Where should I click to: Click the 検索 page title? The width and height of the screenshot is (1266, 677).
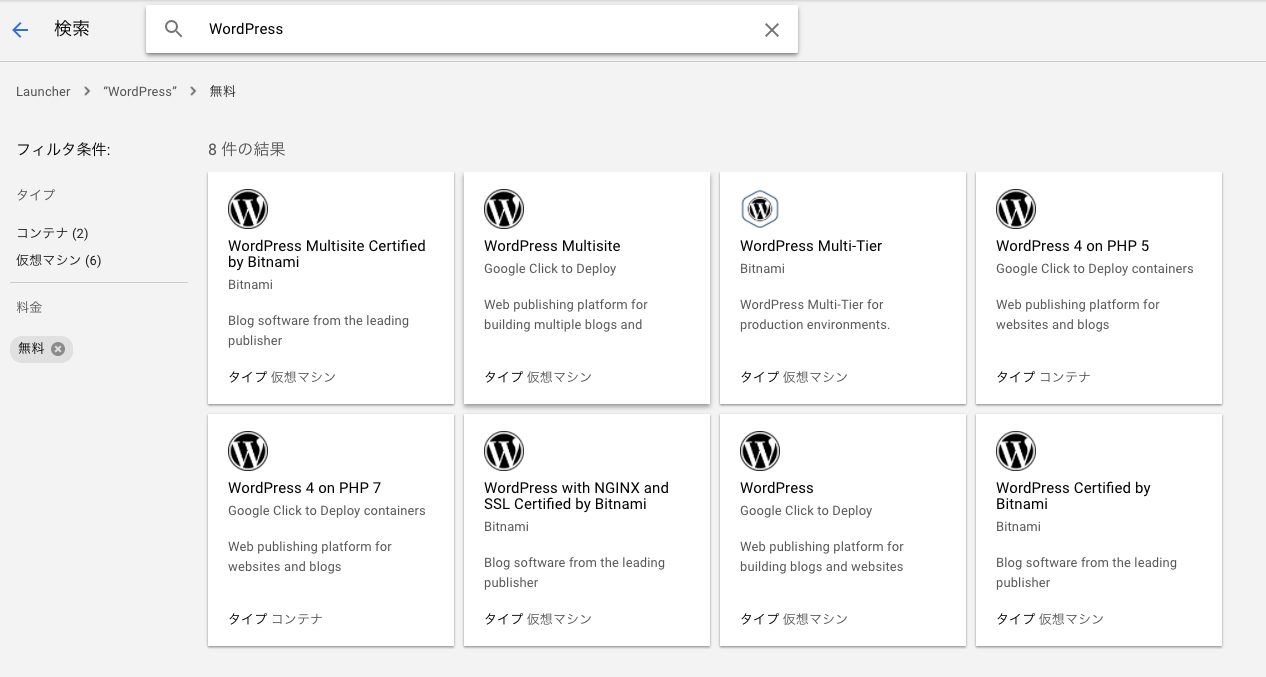coord(72,29)
